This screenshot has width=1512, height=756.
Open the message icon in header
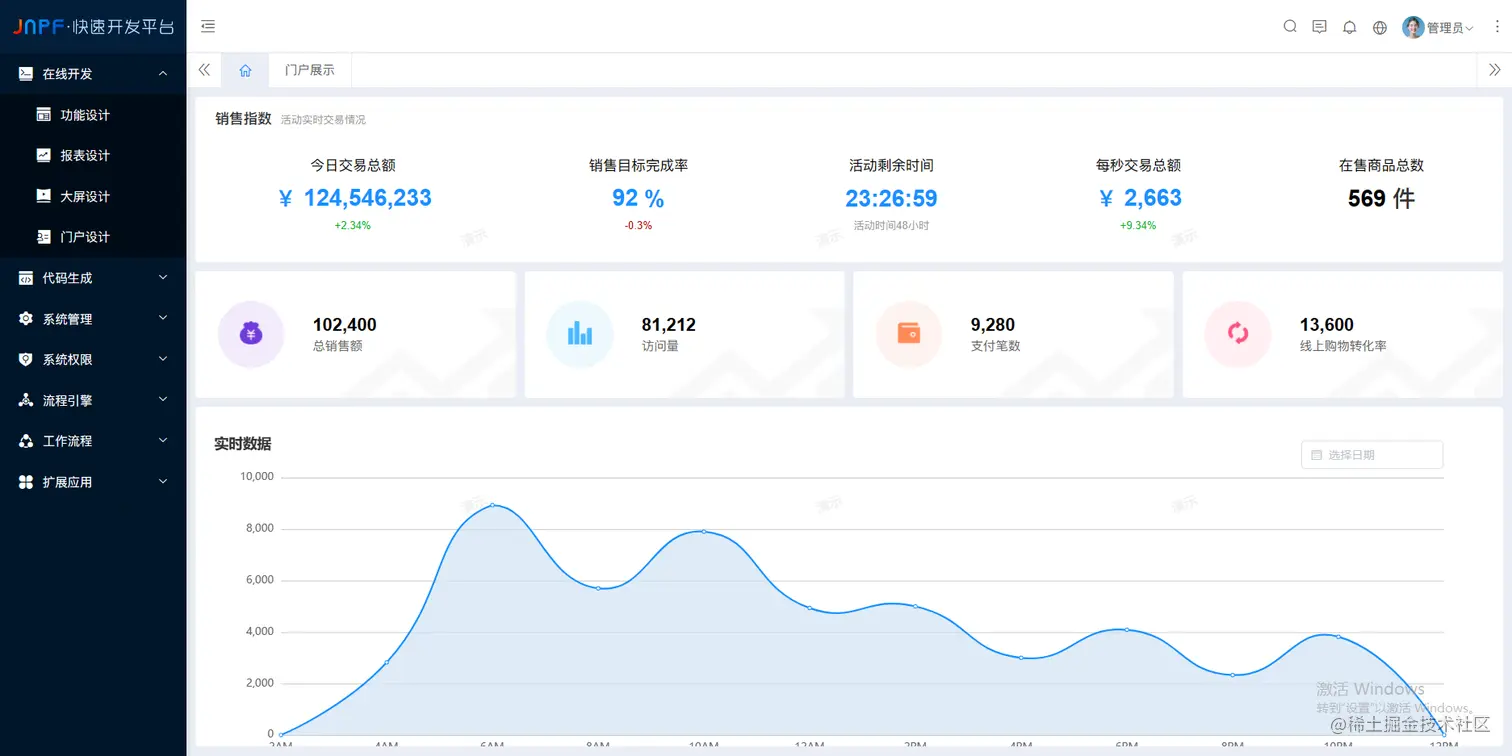(x=1319, y=27)
